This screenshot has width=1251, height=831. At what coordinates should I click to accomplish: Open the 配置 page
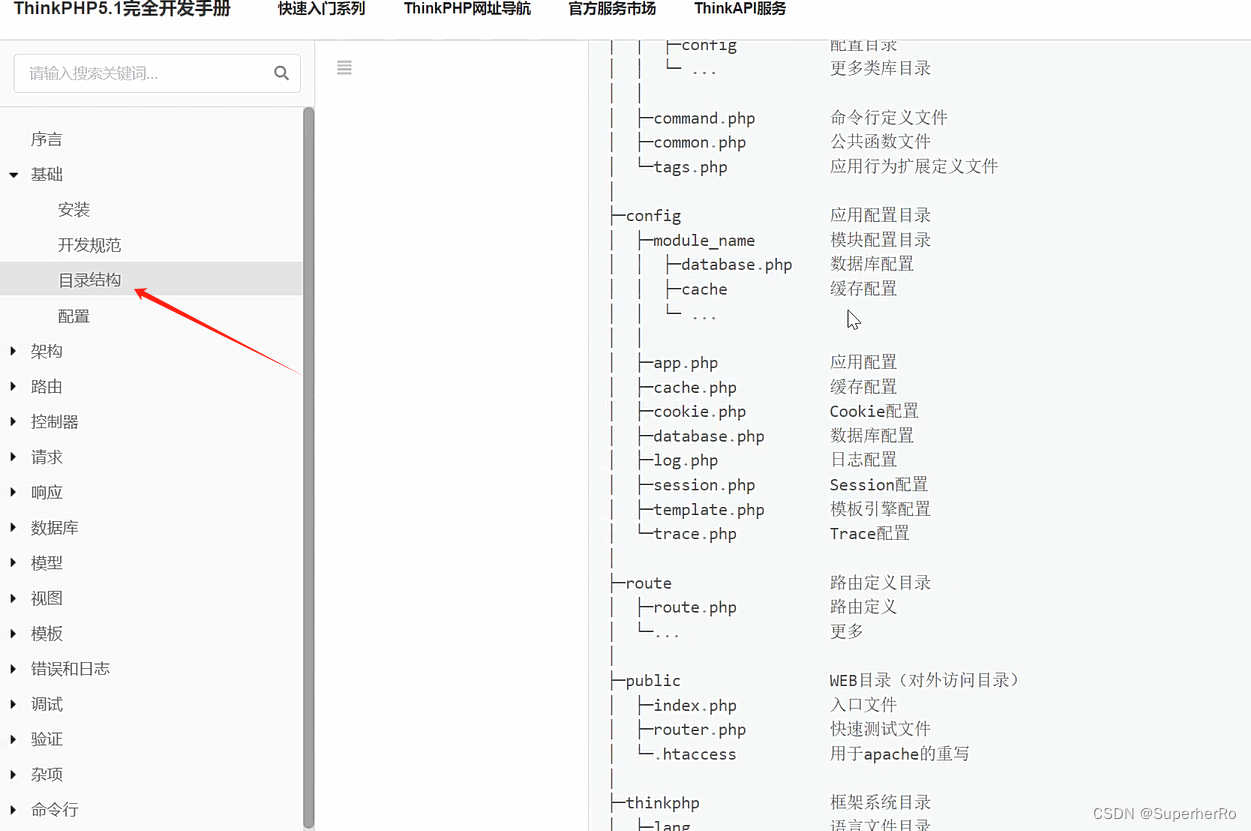click(x=74, y=316)
